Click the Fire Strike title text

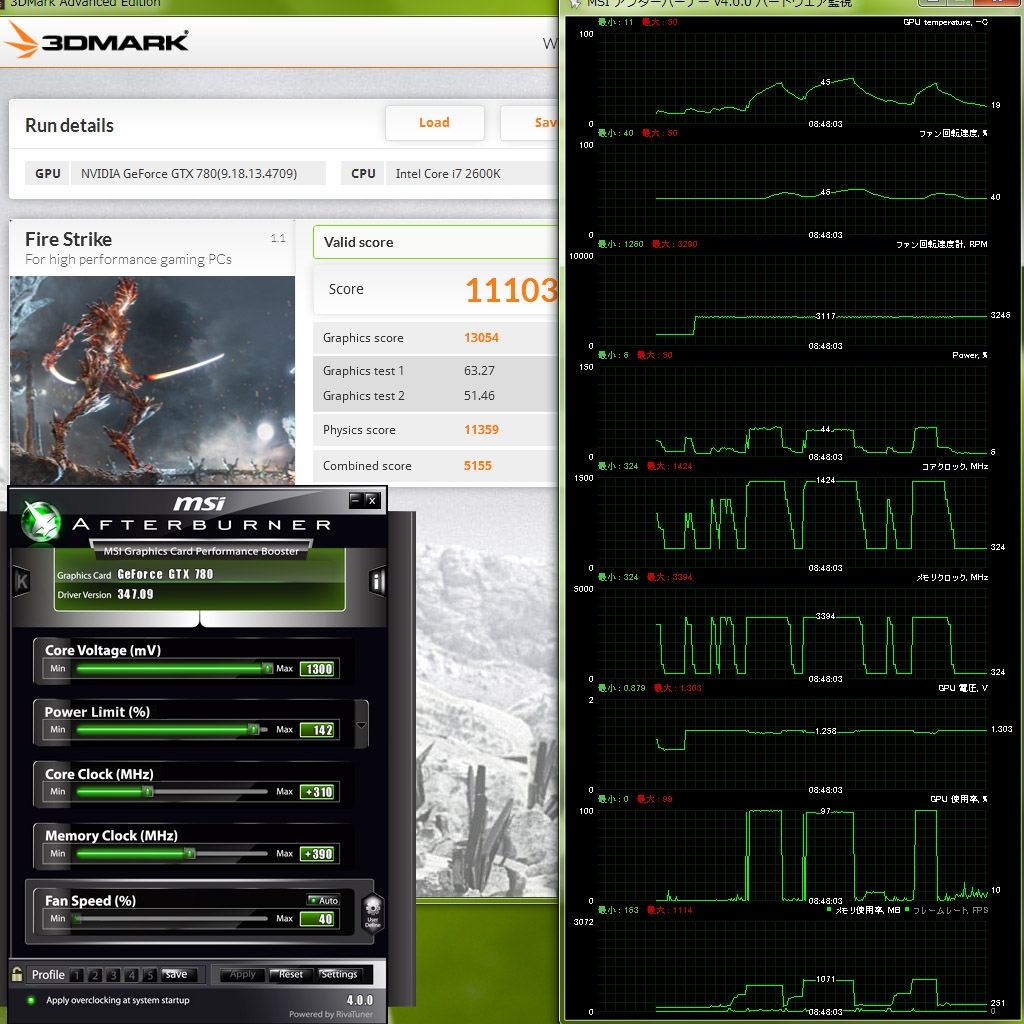click(x=69, y=240)
